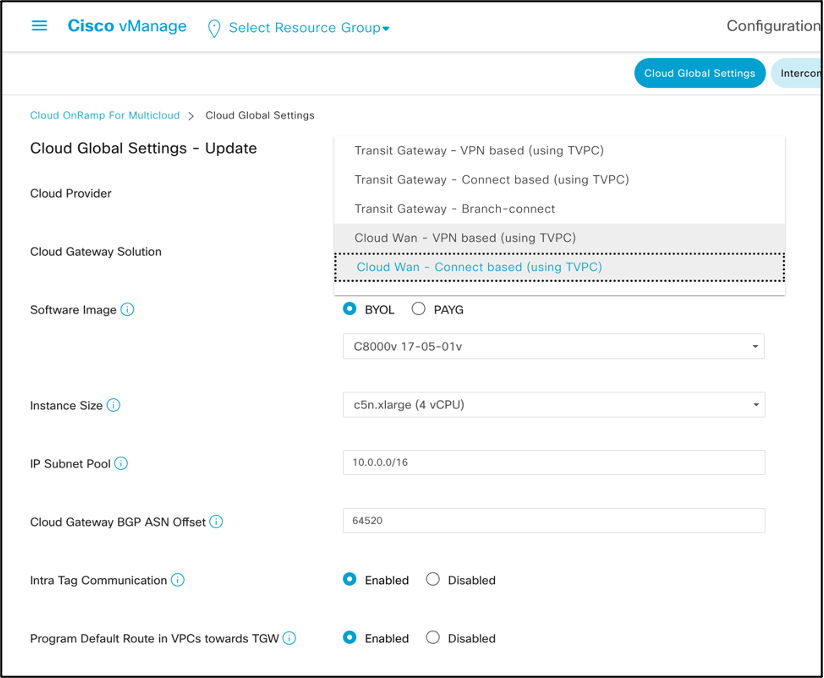Image resolution: width=824 pixels, height=678 pixels.
Task: Click the IP Subnet Pool info icon
Action: (x=121, y=464)
